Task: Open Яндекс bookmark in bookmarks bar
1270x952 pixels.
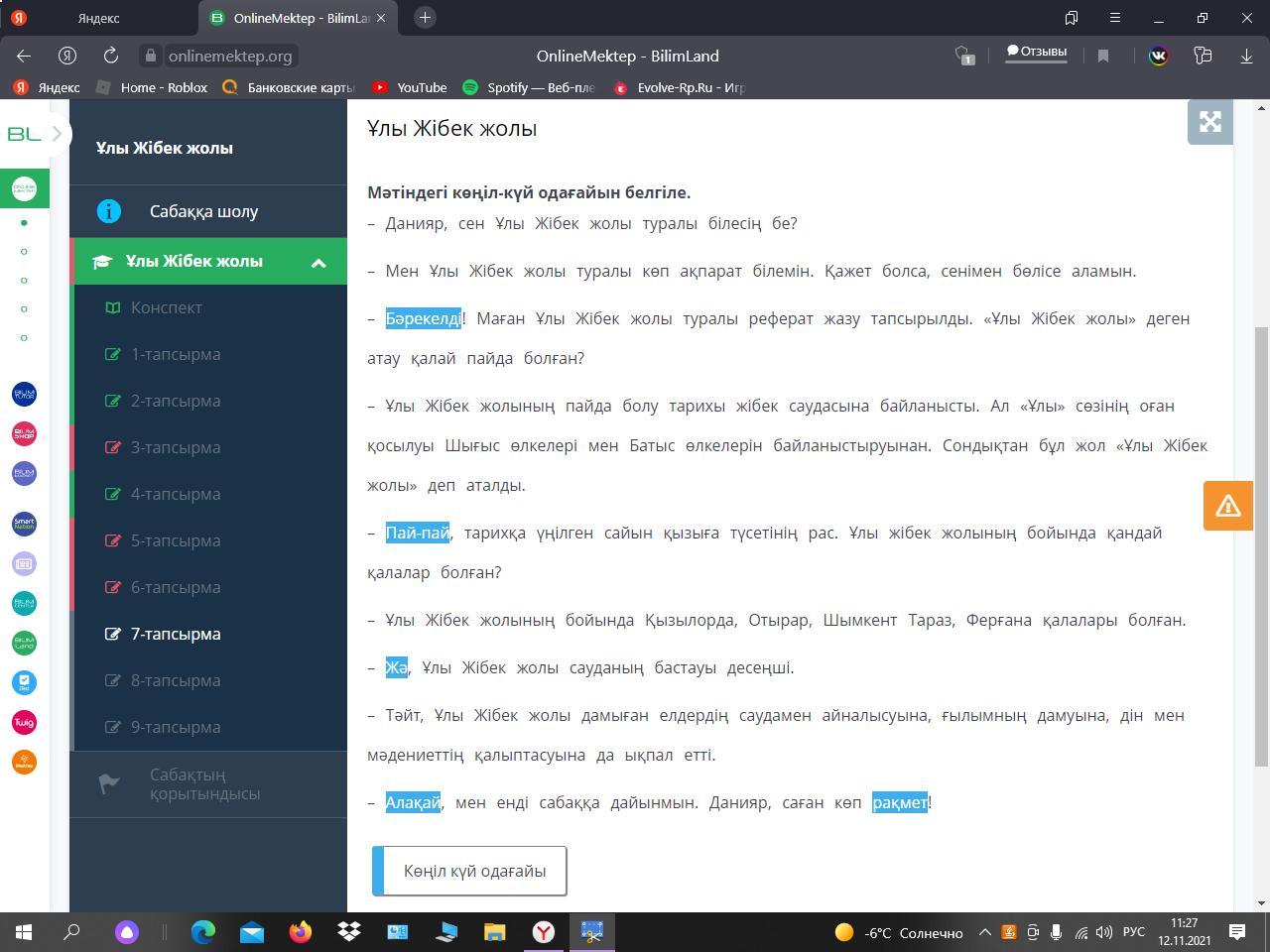Action: tap(48, 87)
